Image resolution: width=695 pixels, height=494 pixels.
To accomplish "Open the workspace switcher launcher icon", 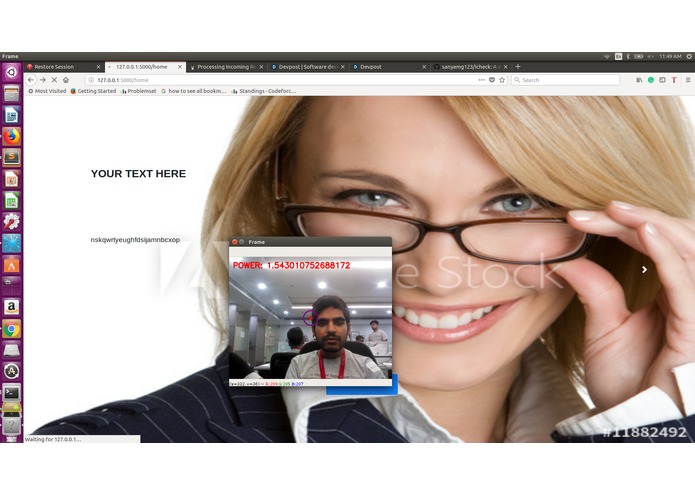I will coord(12,284).
